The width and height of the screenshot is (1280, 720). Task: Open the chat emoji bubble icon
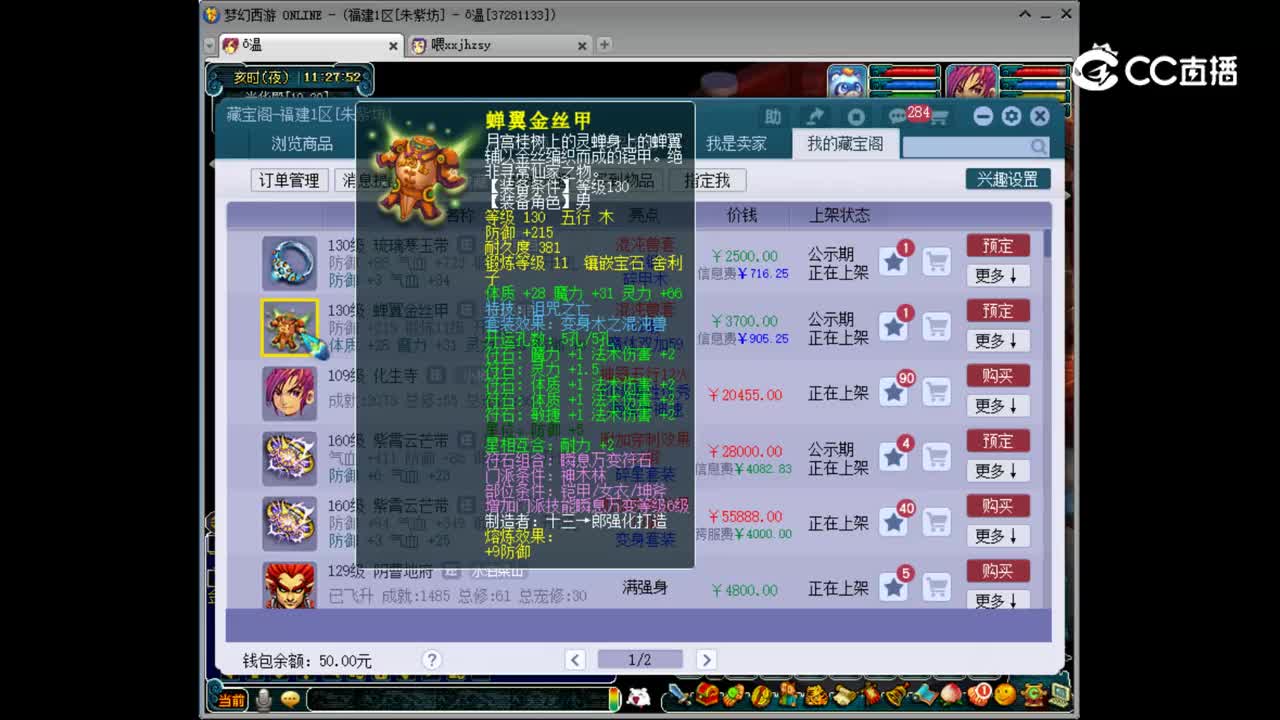291,699
